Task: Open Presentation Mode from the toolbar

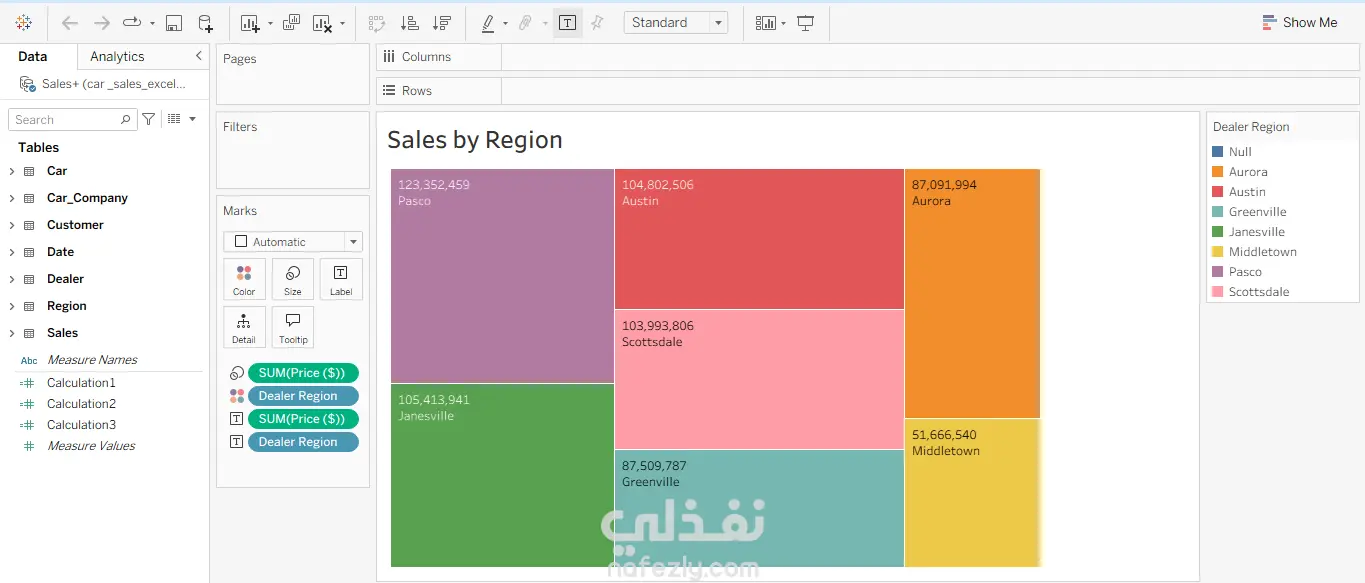Action: [x=805, y=23]
